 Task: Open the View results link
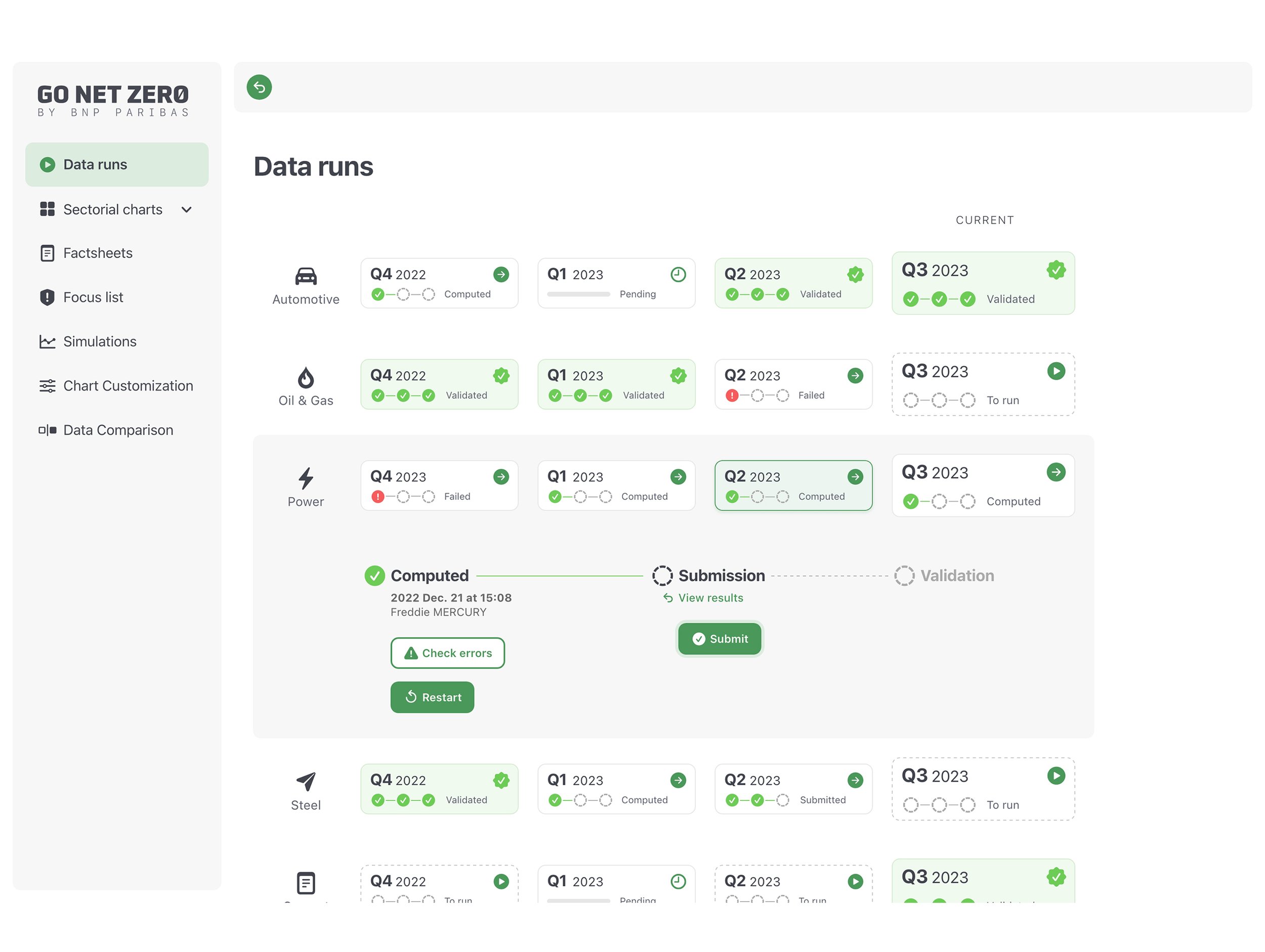coord(703,598)
